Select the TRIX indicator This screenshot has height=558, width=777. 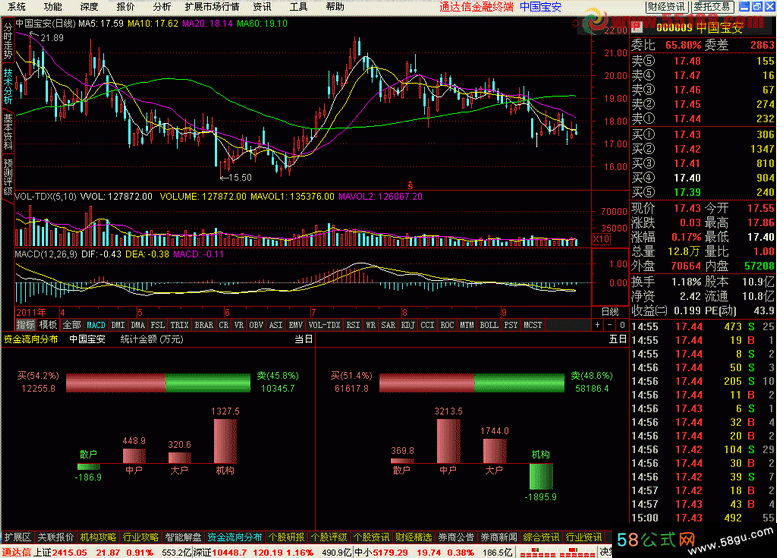[179, 325]
